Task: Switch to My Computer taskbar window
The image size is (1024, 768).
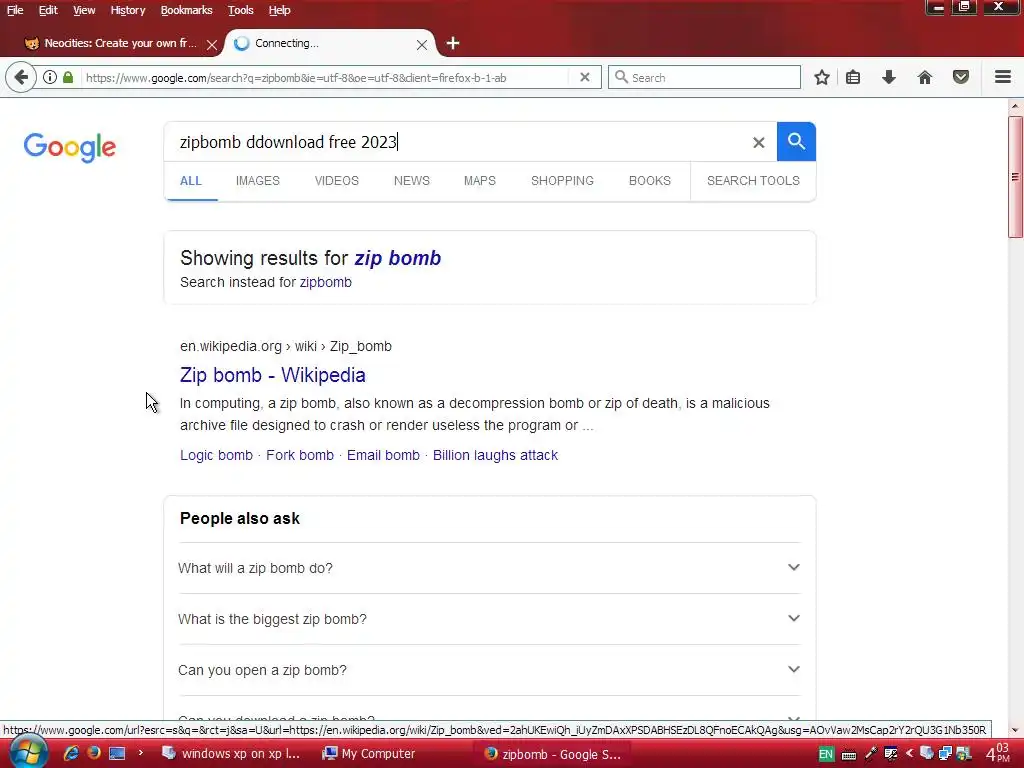Action: [x=370, y=754]
